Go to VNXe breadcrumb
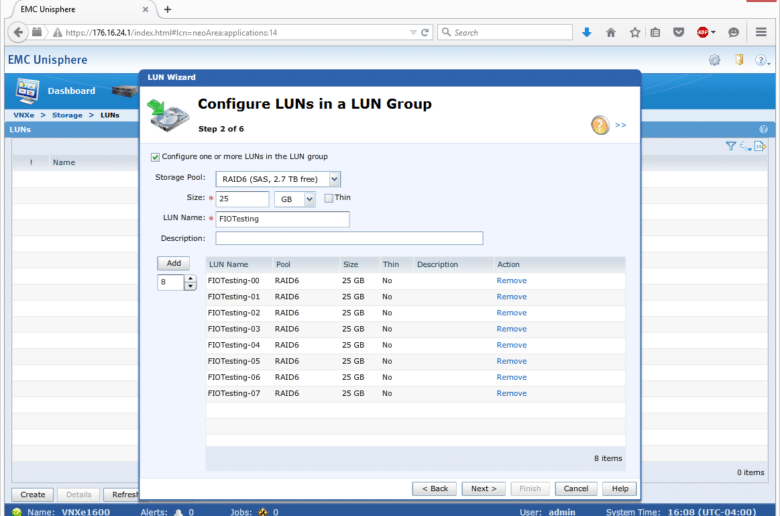 click(x=24, y=115)
